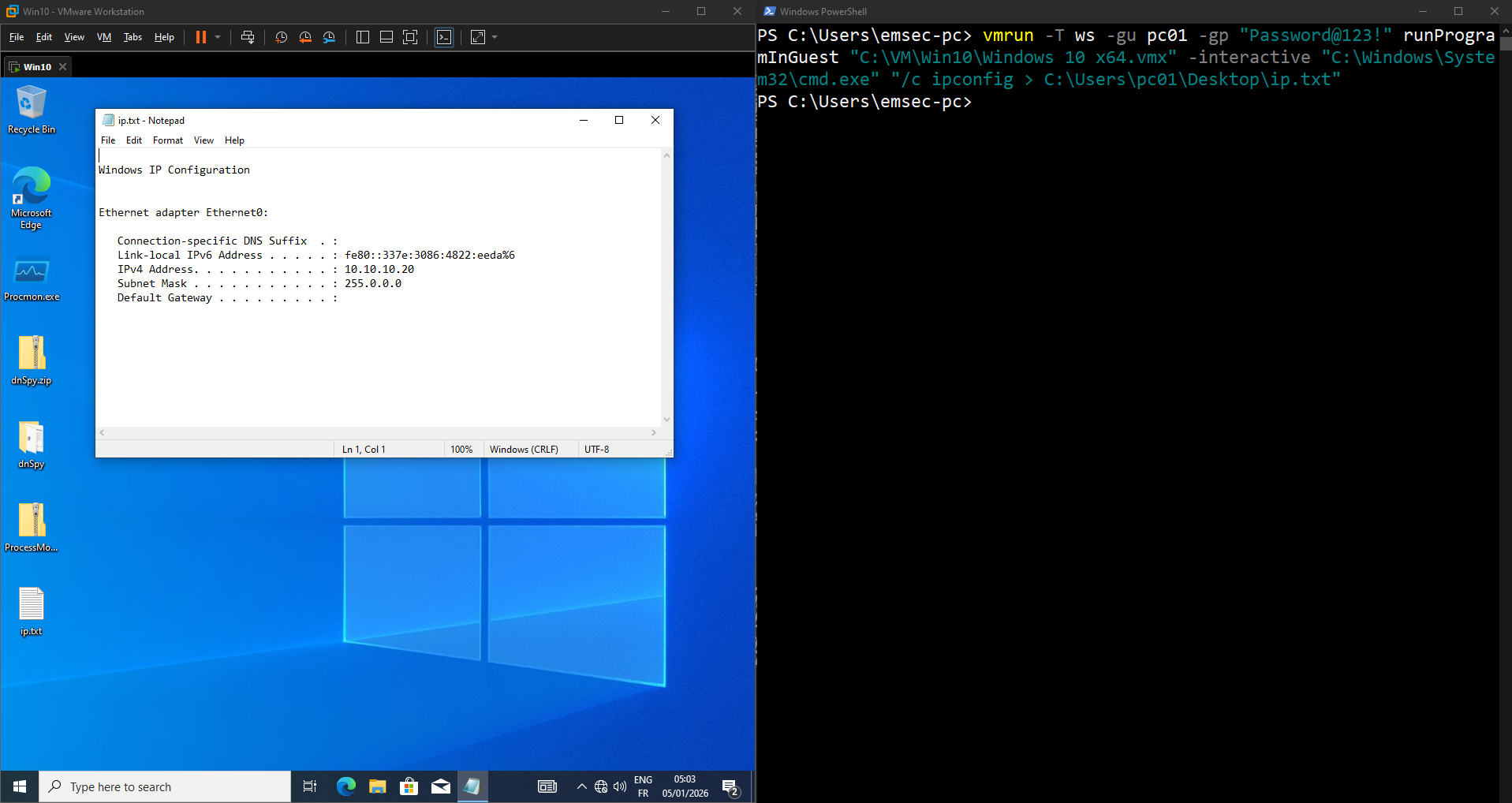Open the VM menu

coord(103,37)
